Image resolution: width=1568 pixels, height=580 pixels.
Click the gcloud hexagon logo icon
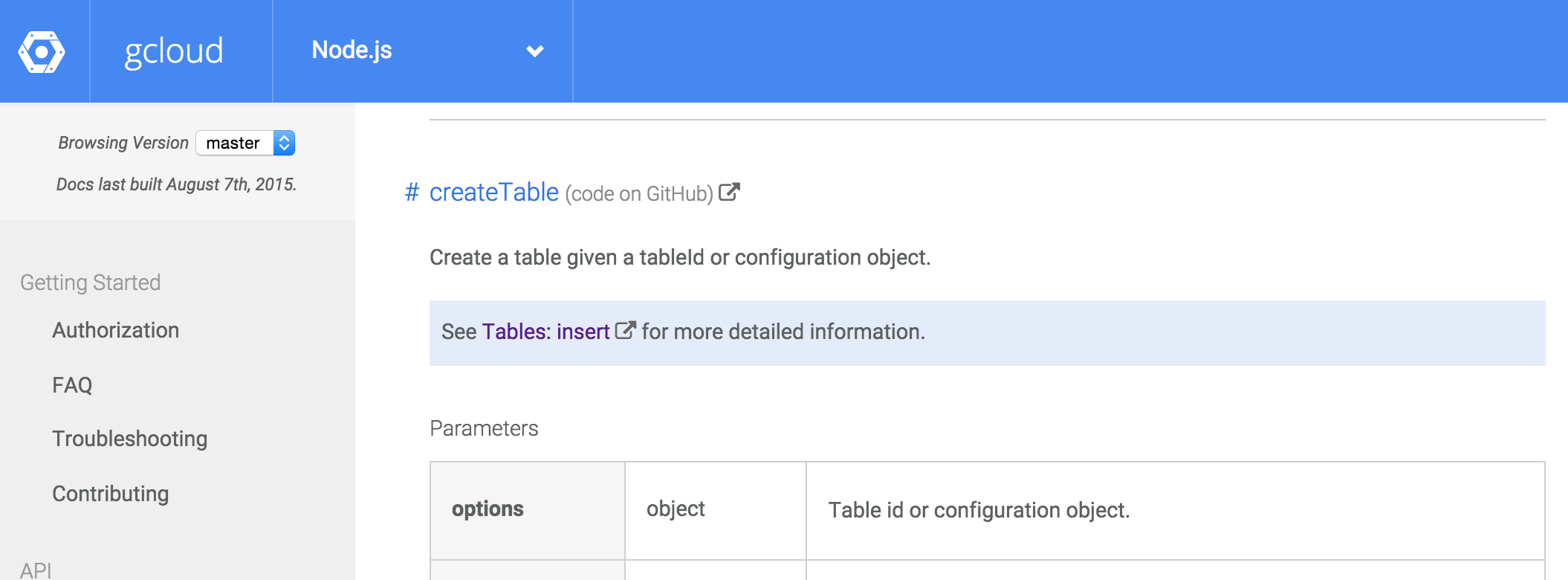pyautogui.click(x=42, y=51)
